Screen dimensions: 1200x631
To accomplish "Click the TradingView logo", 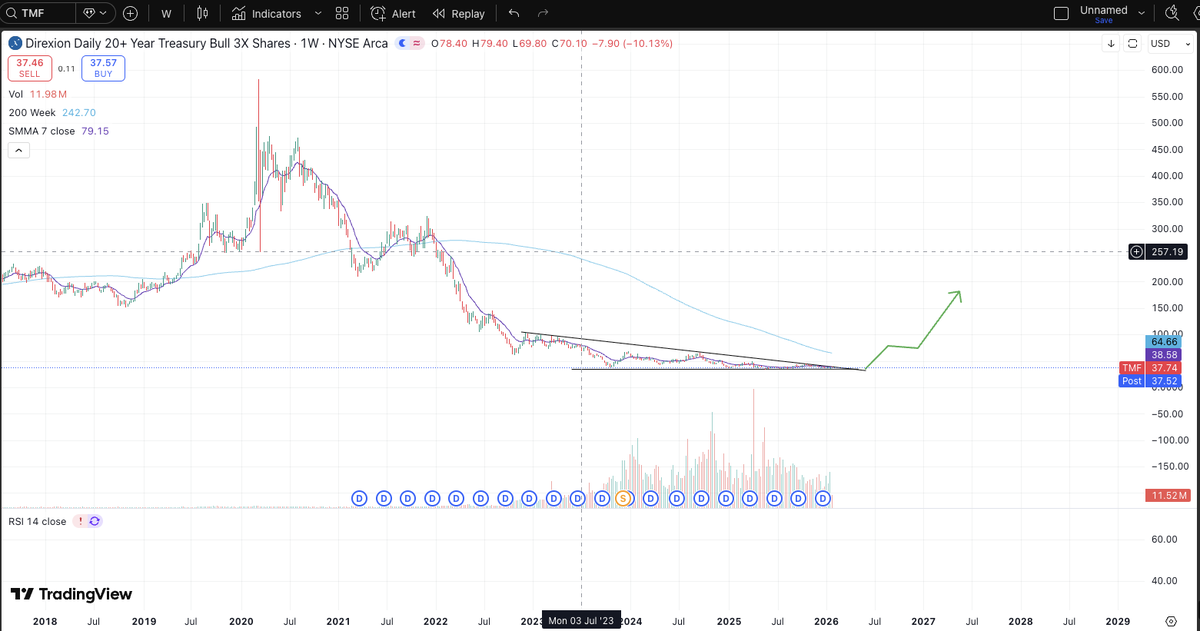I will point(71,594).
